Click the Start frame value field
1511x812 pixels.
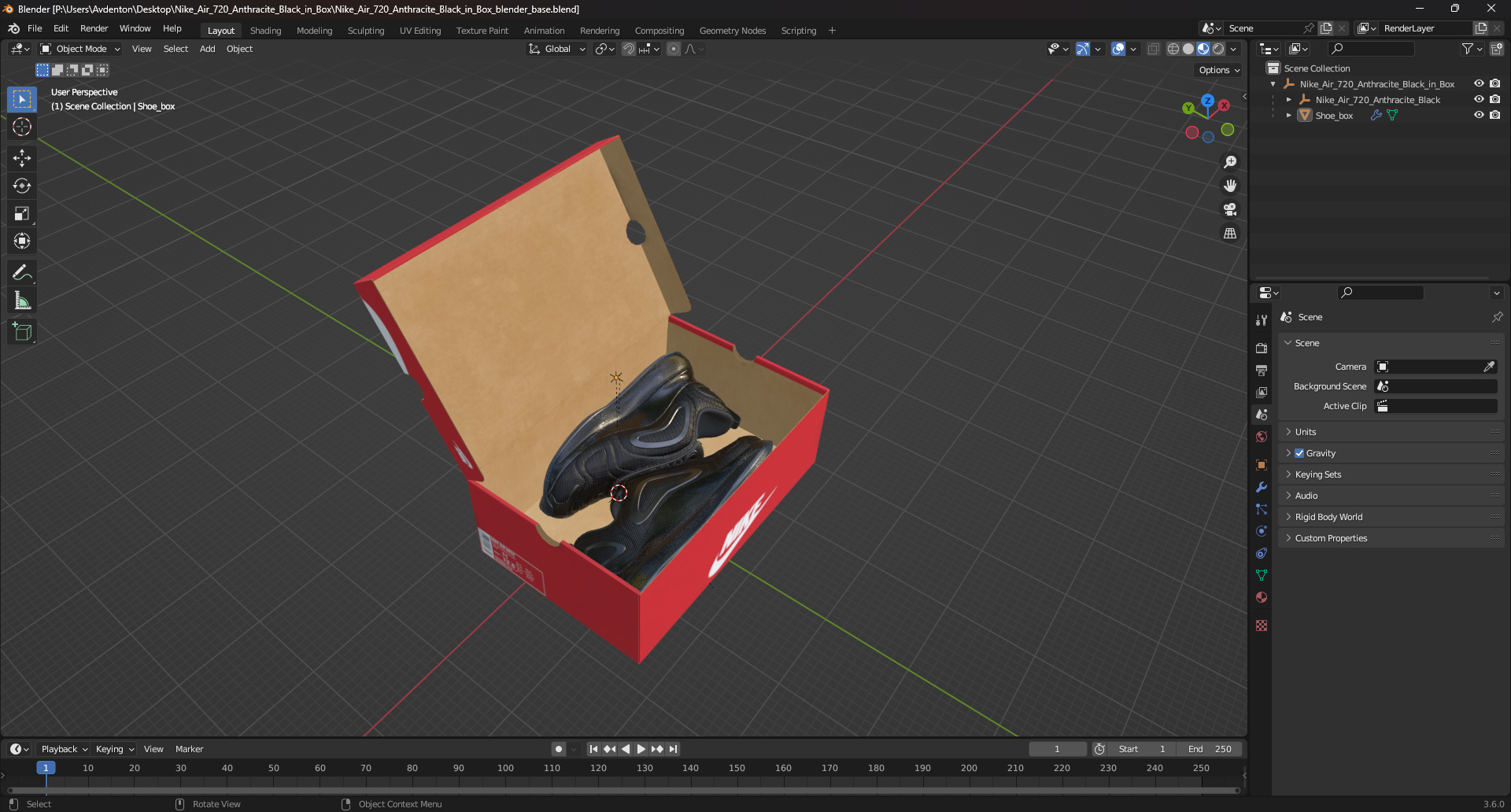[x=1142, y=749]
